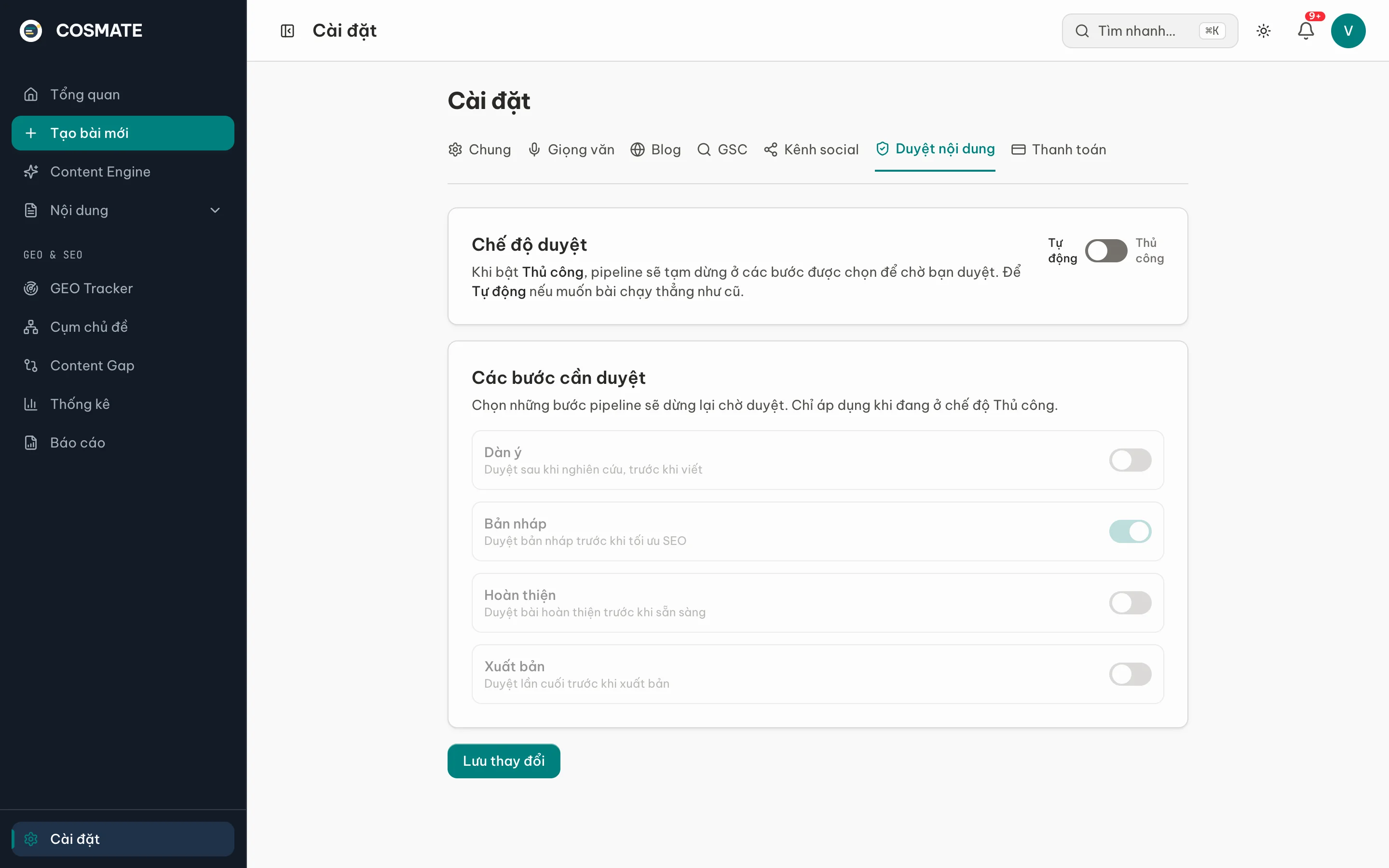This screenshot has height=868, width=1389.
Task: Open the user avatar V menu
Action: 1348,30
